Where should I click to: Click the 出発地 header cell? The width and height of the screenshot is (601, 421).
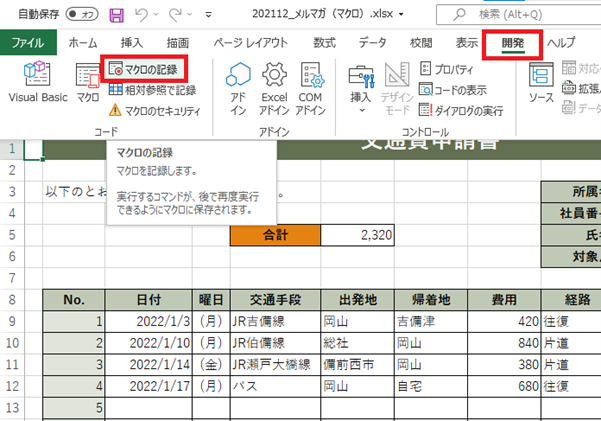tap(358, 300)
